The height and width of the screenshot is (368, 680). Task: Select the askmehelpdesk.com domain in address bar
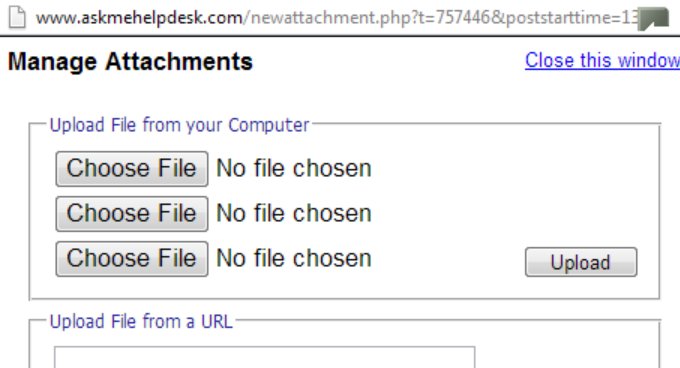140,18
